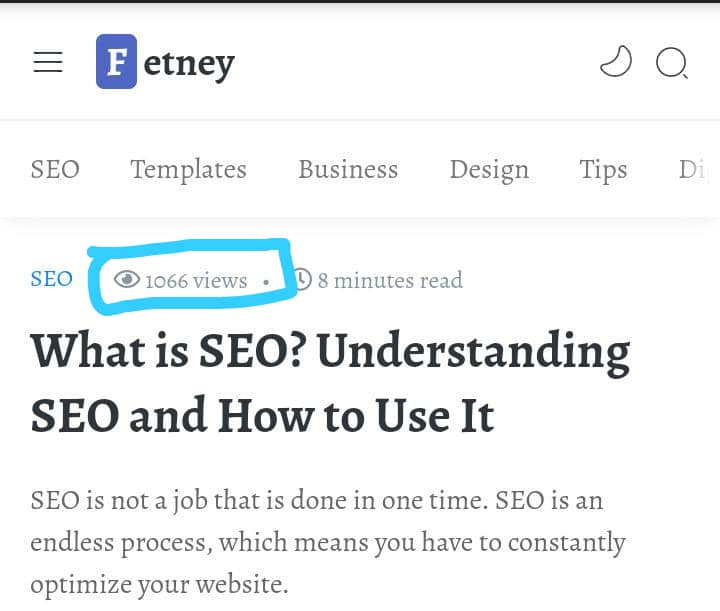This screenshot has width=720, height=611.
Task: Click the article intro paragraph text
Action: [x=328, y=542]
